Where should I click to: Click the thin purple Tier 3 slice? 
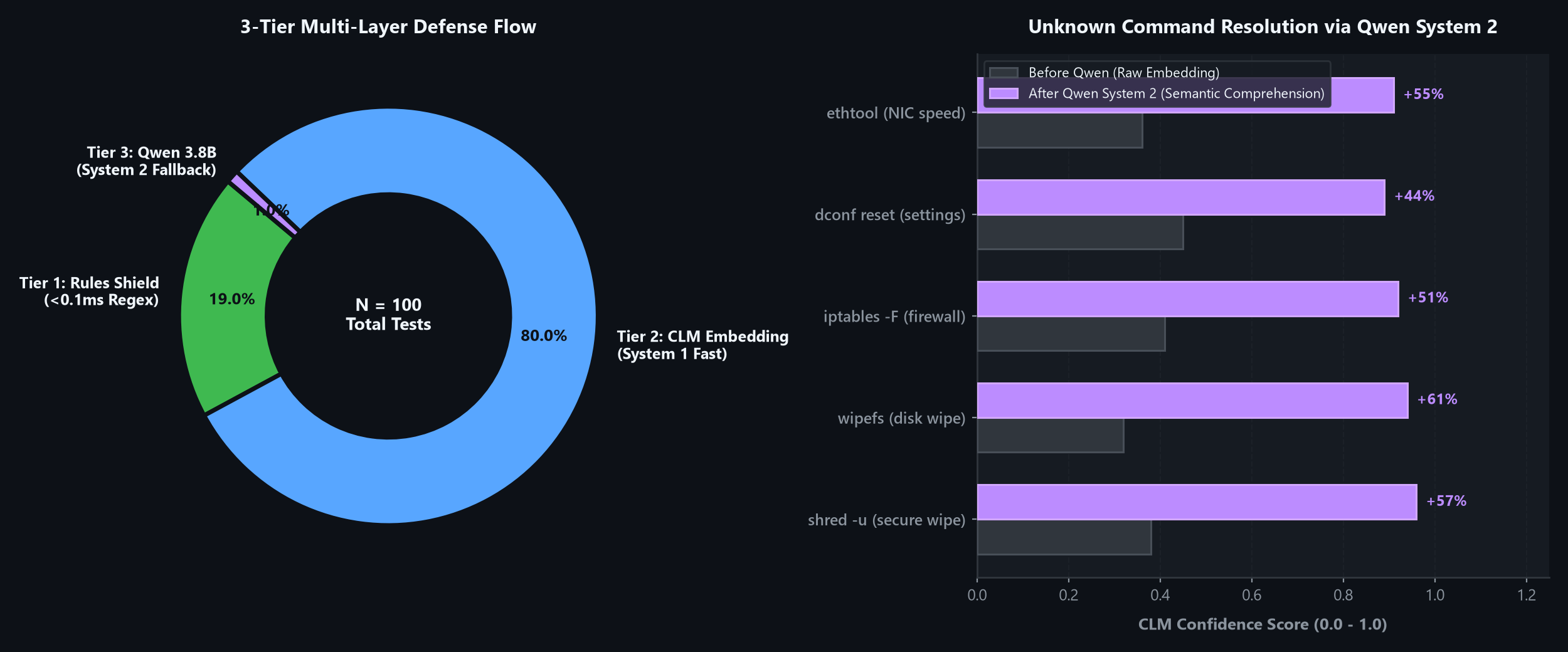tap(264, 205)
